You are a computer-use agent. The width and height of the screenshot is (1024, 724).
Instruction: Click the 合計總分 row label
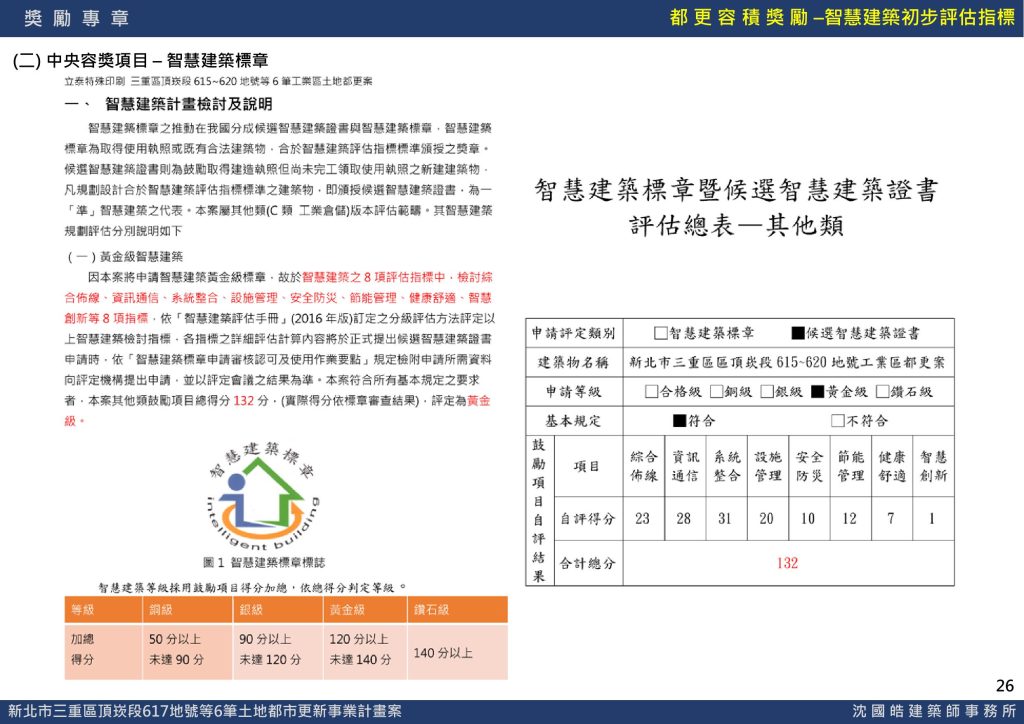tap(587, 563)
